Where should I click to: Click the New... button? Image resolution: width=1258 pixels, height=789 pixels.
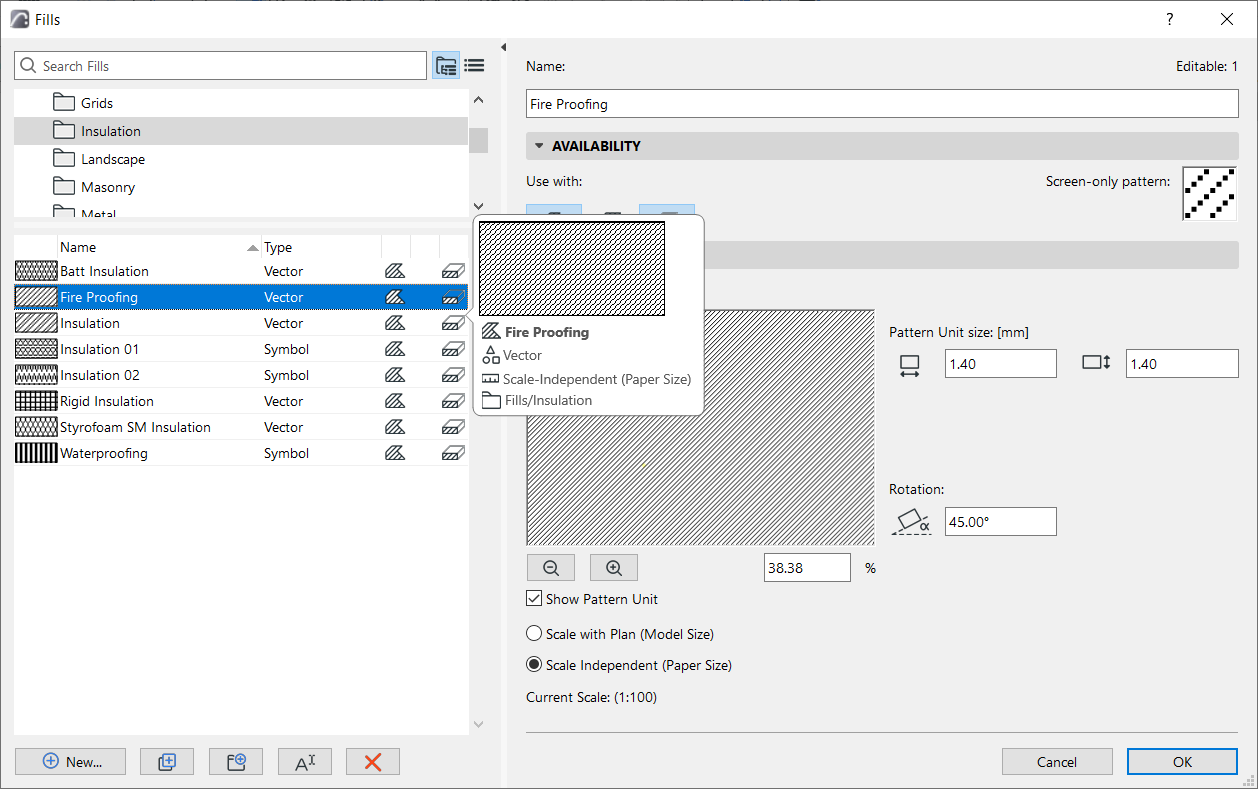71,762
